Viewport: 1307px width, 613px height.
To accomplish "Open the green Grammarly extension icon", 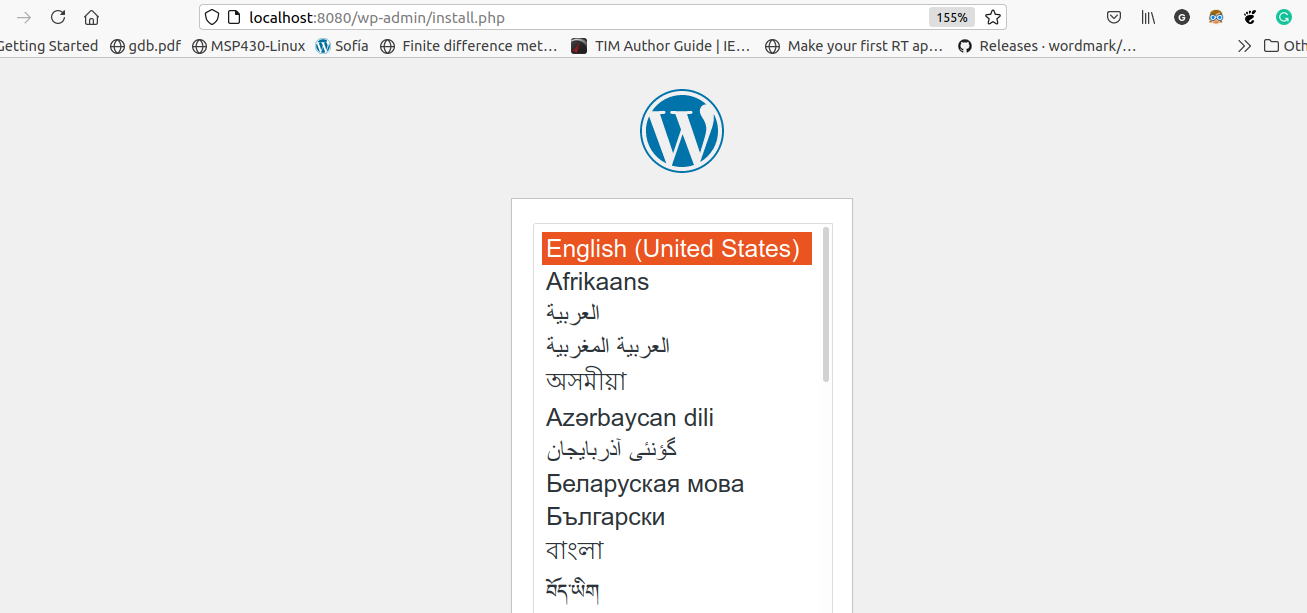I will point(1284,17).
